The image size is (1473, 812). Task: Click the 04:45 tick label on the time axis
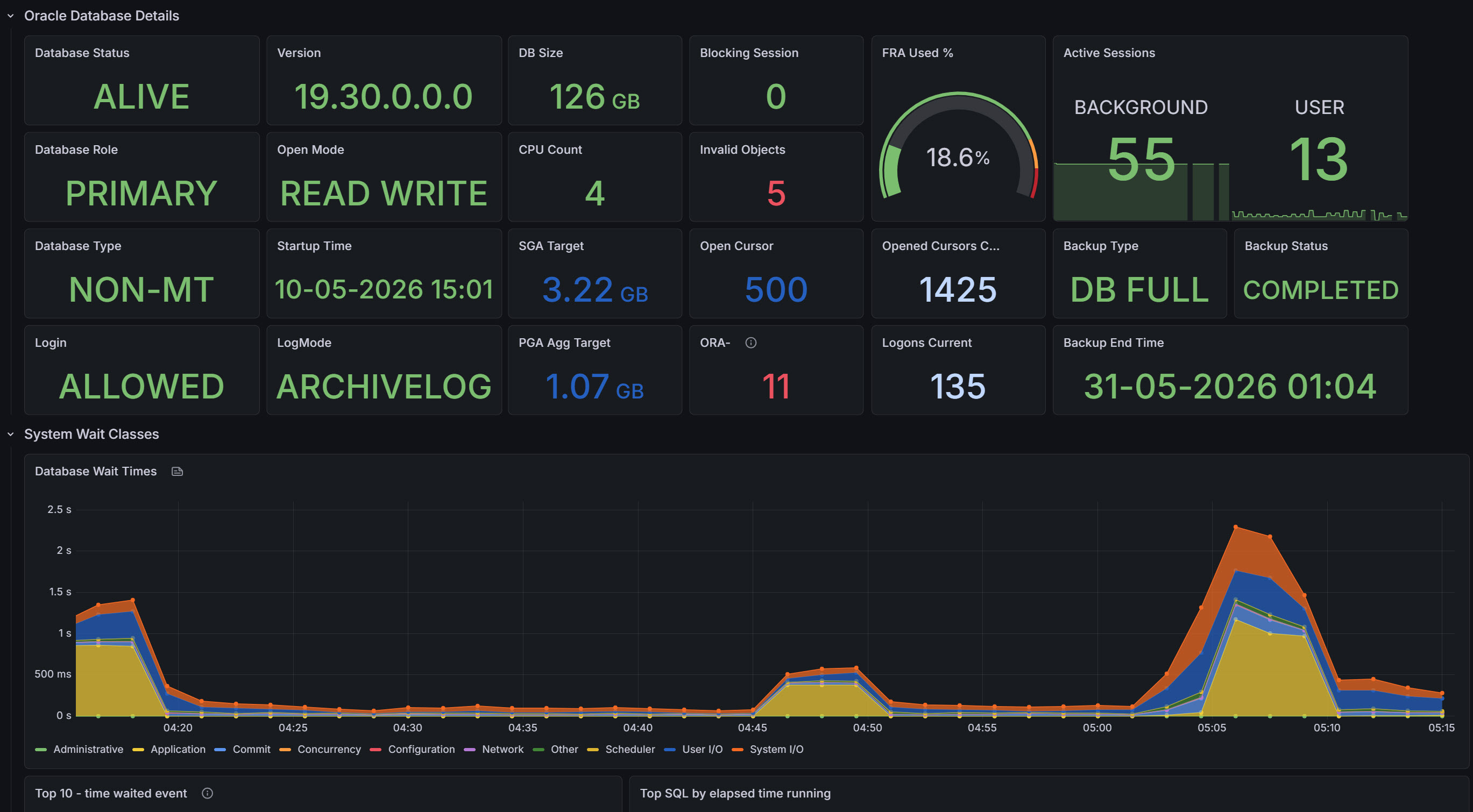pyautogui.click(x=753, y=728)
